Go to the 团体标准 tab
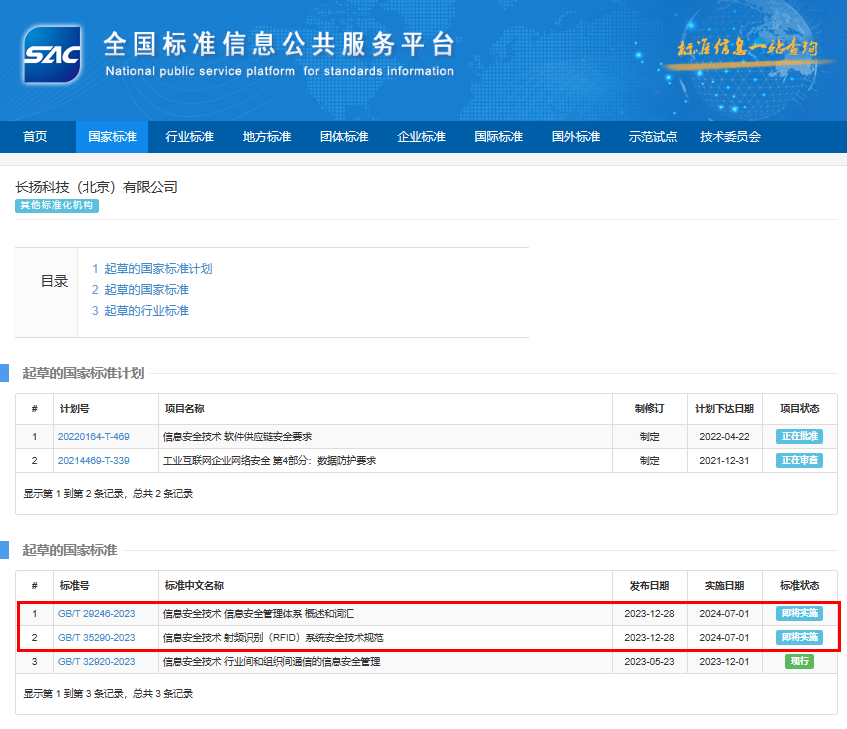The height and width of the screenshot is (729, 847). coord(344,137)
